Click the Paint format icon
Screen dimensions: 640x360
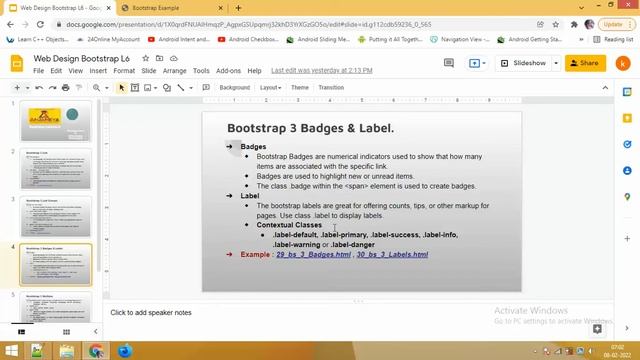click(x=79, y=88)
